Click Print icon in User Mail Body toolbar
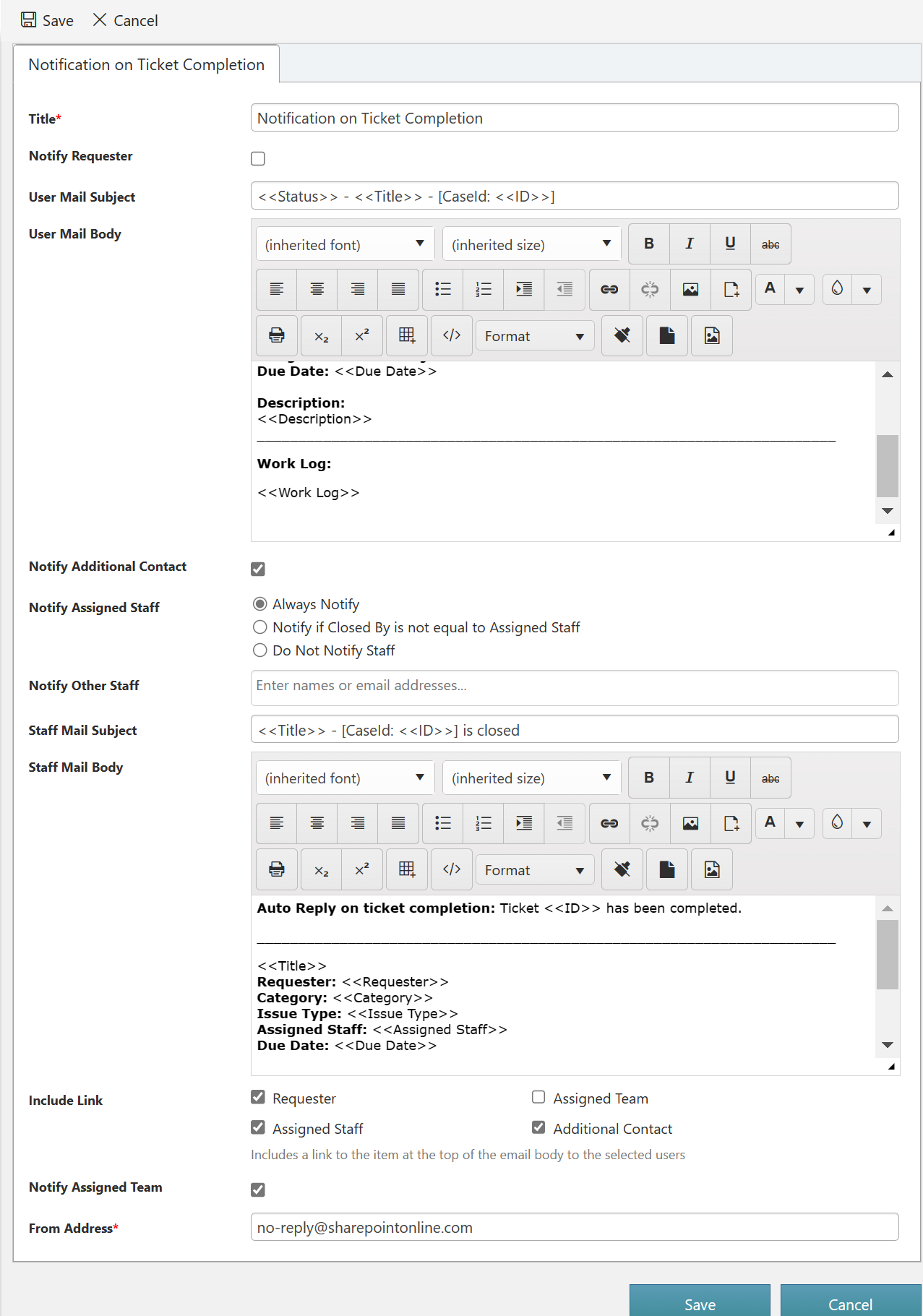923x1316 pixels. pyautogui.click(x=277, y=336)
